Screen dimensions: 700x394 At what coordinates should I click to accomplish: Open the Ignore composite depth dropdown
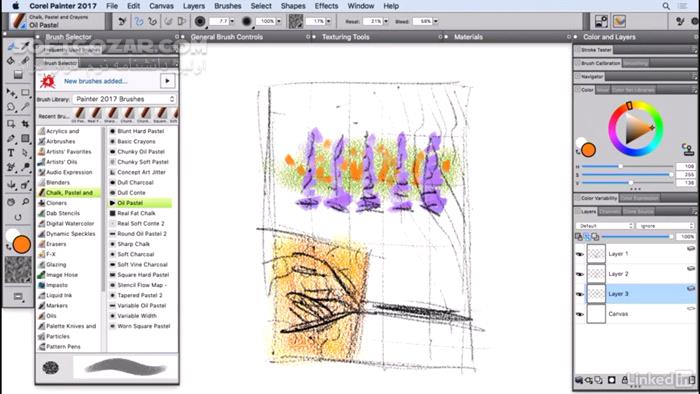(665, 226)
